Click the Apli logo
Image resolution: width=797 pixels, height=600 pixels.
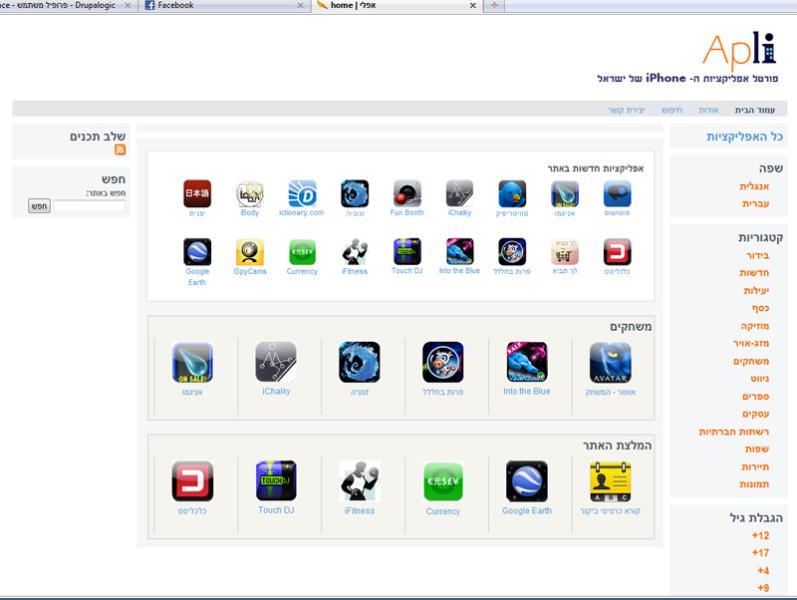pos(740,51)
